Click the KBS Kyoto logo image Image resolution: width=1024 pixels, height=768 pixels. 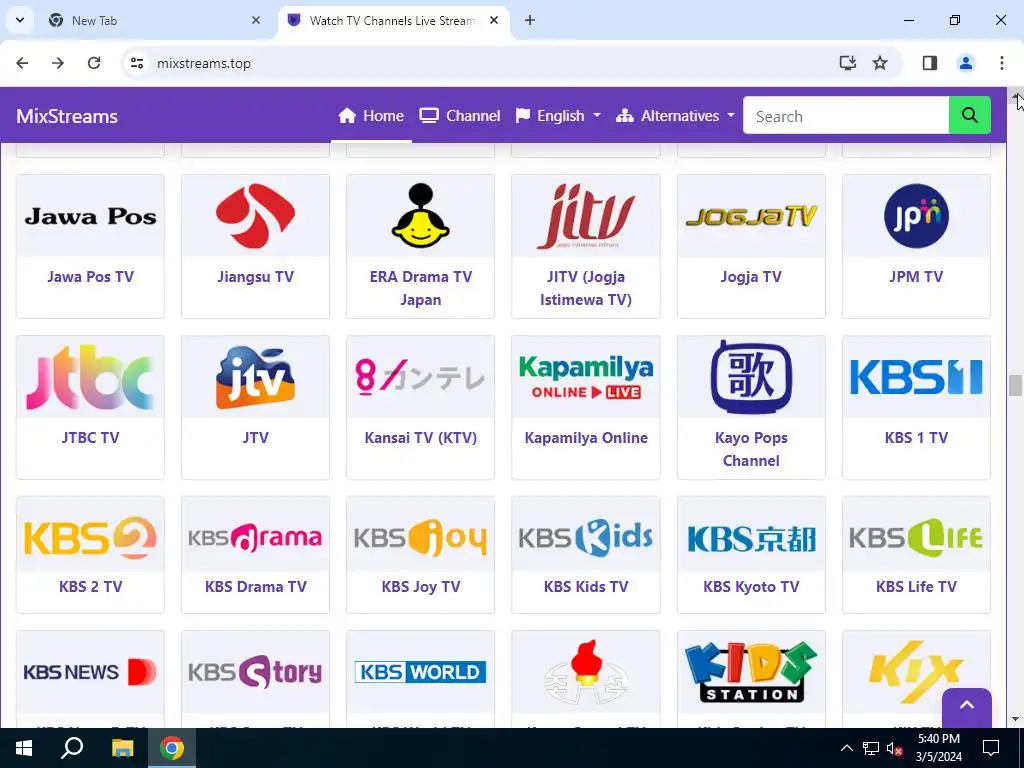[x=751, y=538]
